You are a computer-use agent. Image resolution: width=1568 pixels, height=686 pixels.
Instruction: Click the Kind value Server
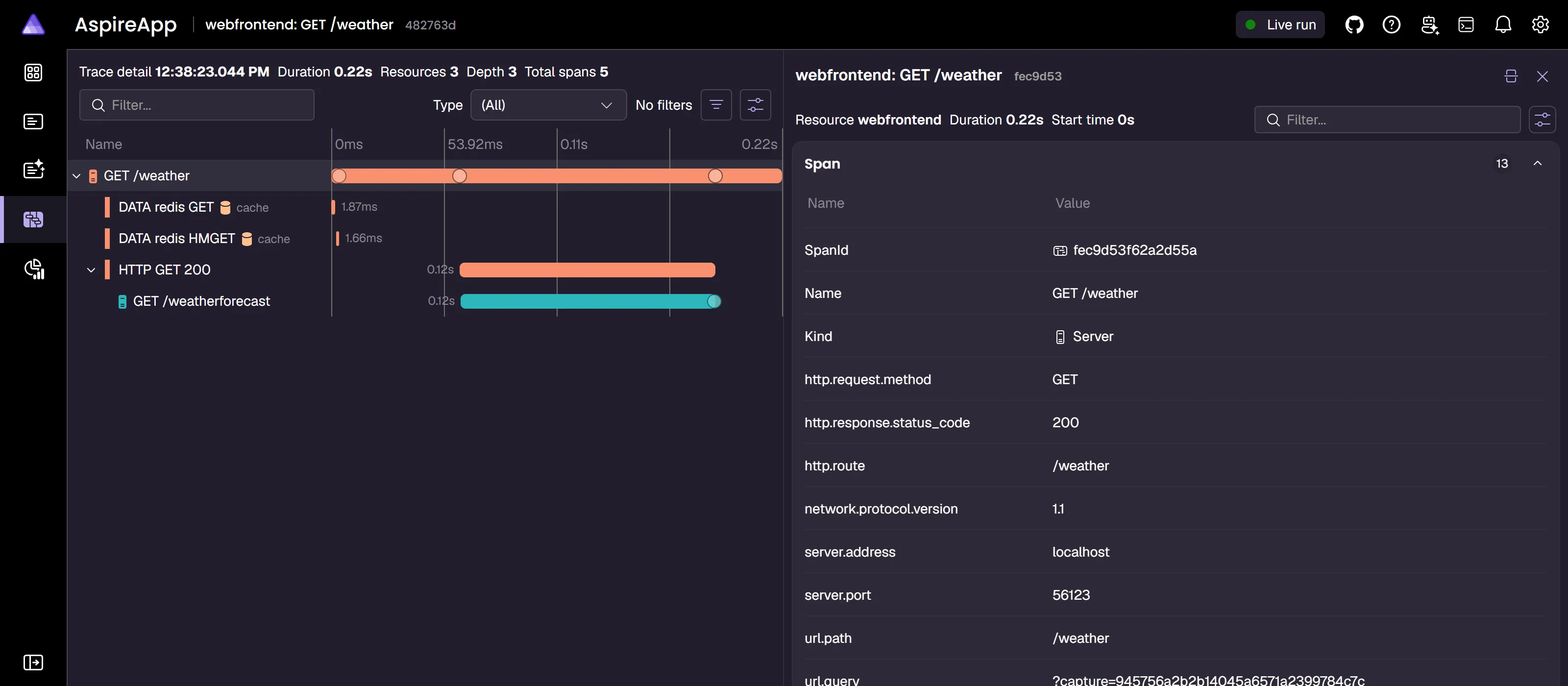tap(1093, 337)
